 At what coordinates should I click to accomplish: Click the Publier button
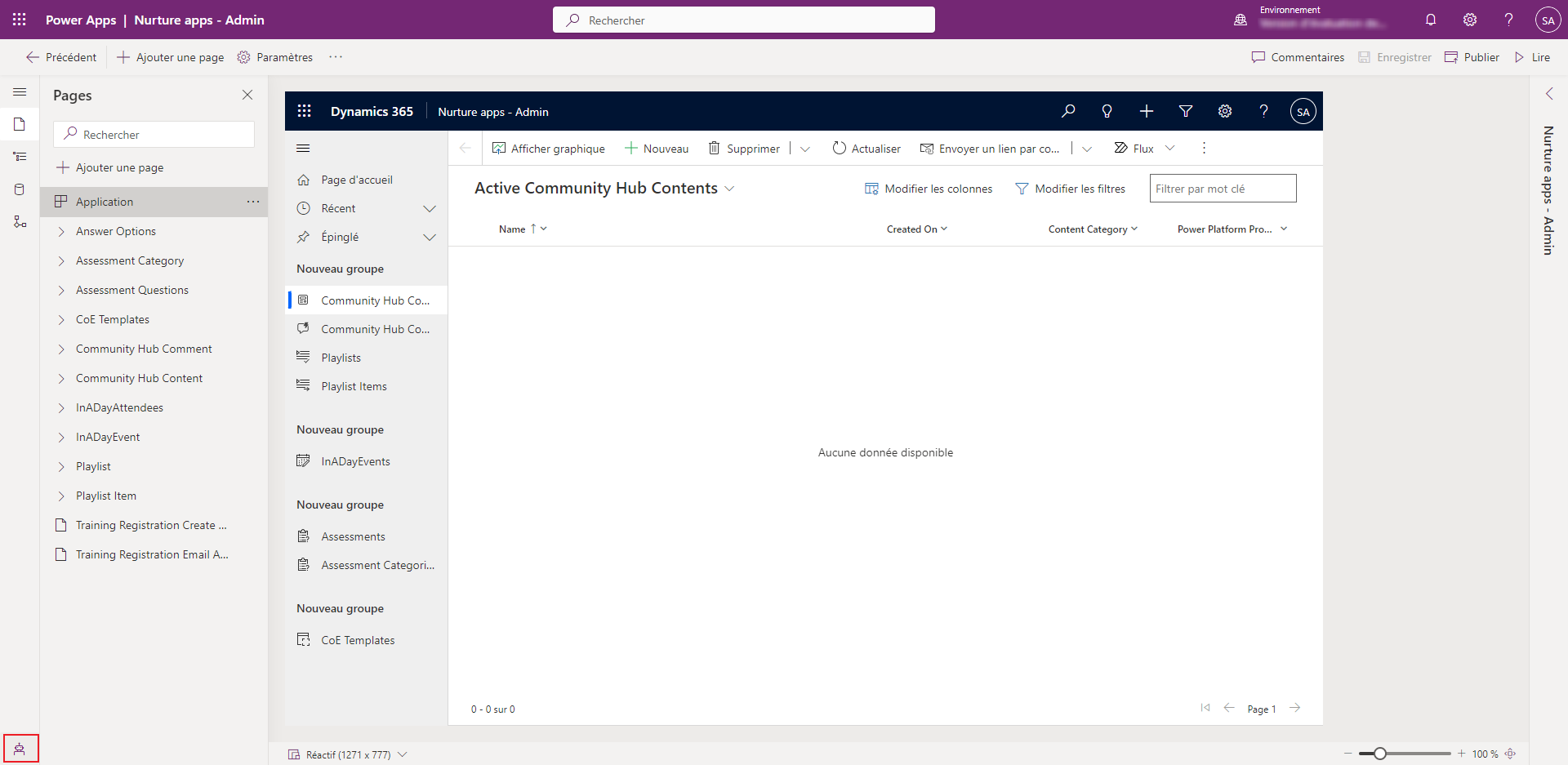click(x=1472, y=57)
